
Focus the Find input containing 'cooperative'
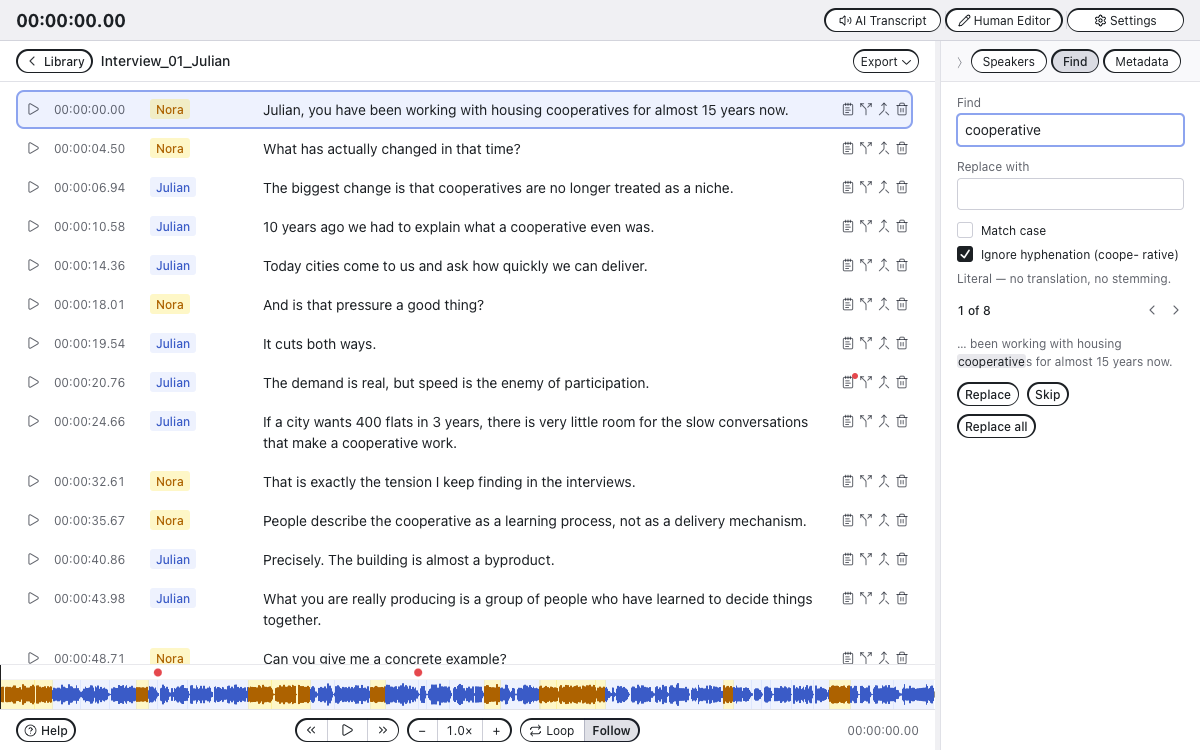click(1070, 130)
